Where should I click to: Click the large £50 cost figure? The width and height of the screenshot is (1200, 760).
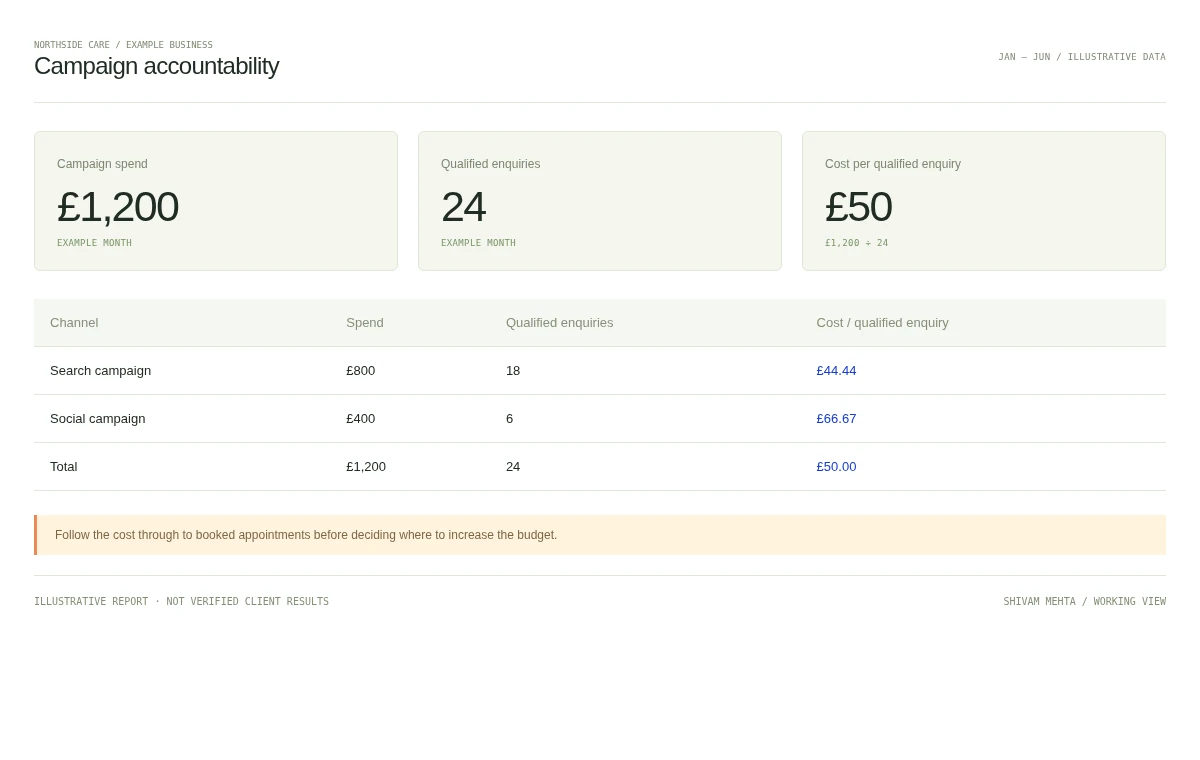[858, 207]
